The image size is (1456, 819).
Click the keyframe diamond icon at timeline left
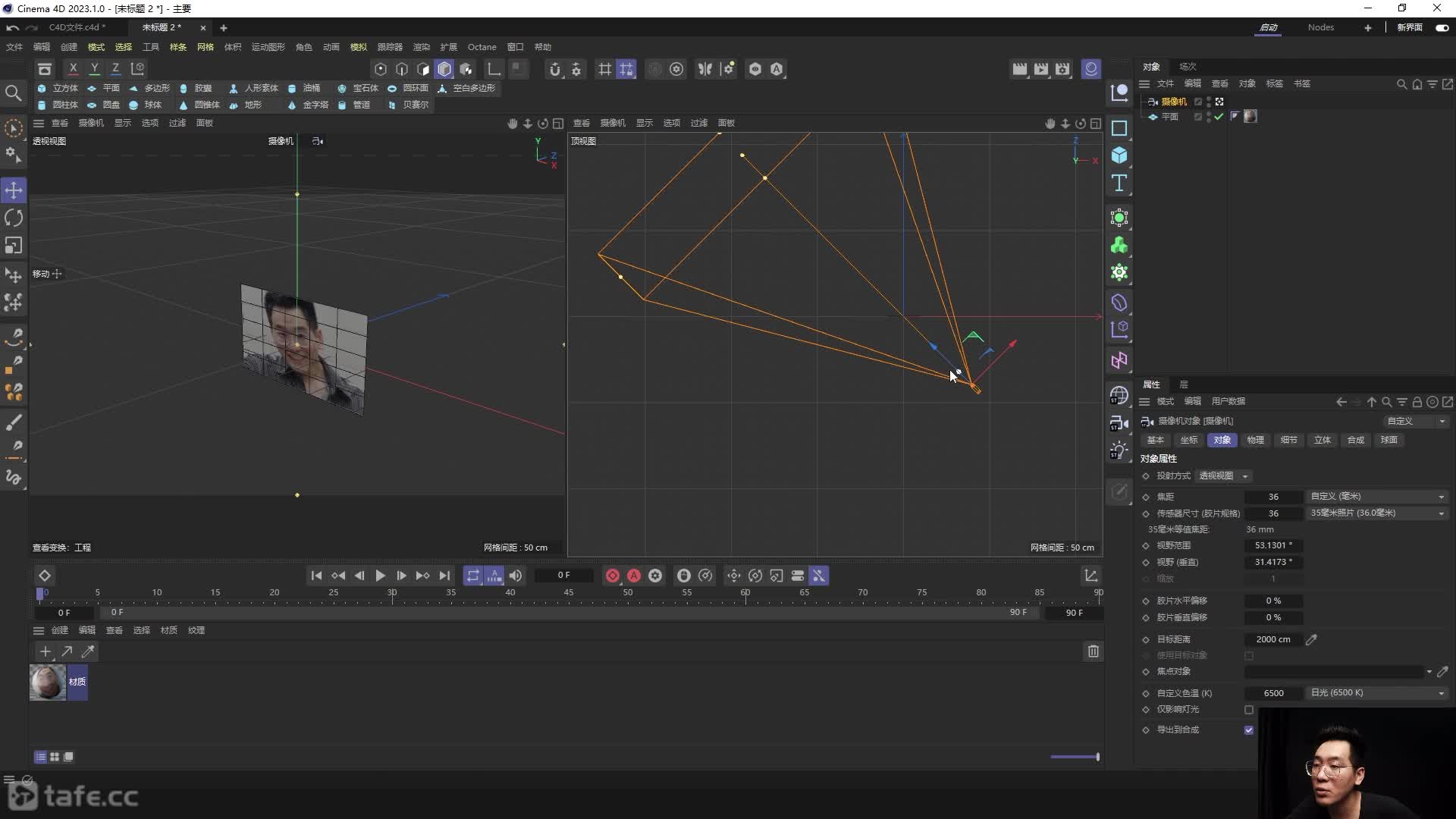pyautogui.click(x=44, y=576)
